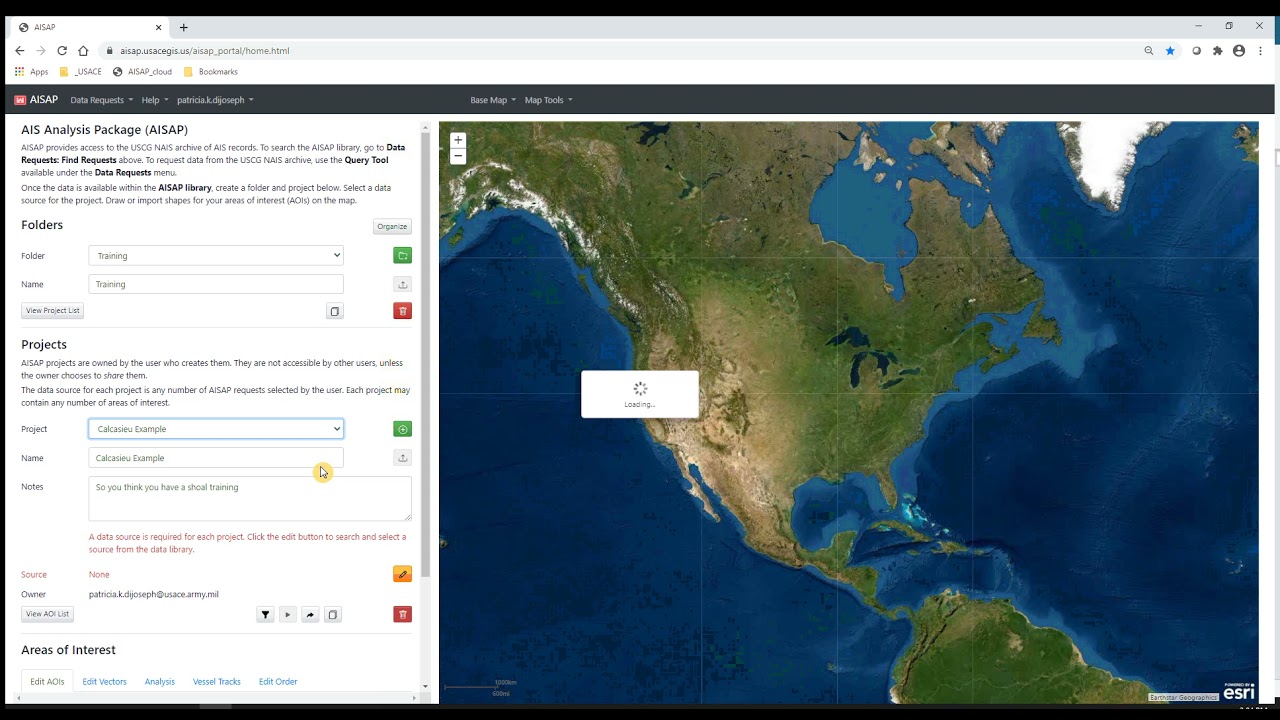Select the AISAP browser tab

[x=90, y=27]
